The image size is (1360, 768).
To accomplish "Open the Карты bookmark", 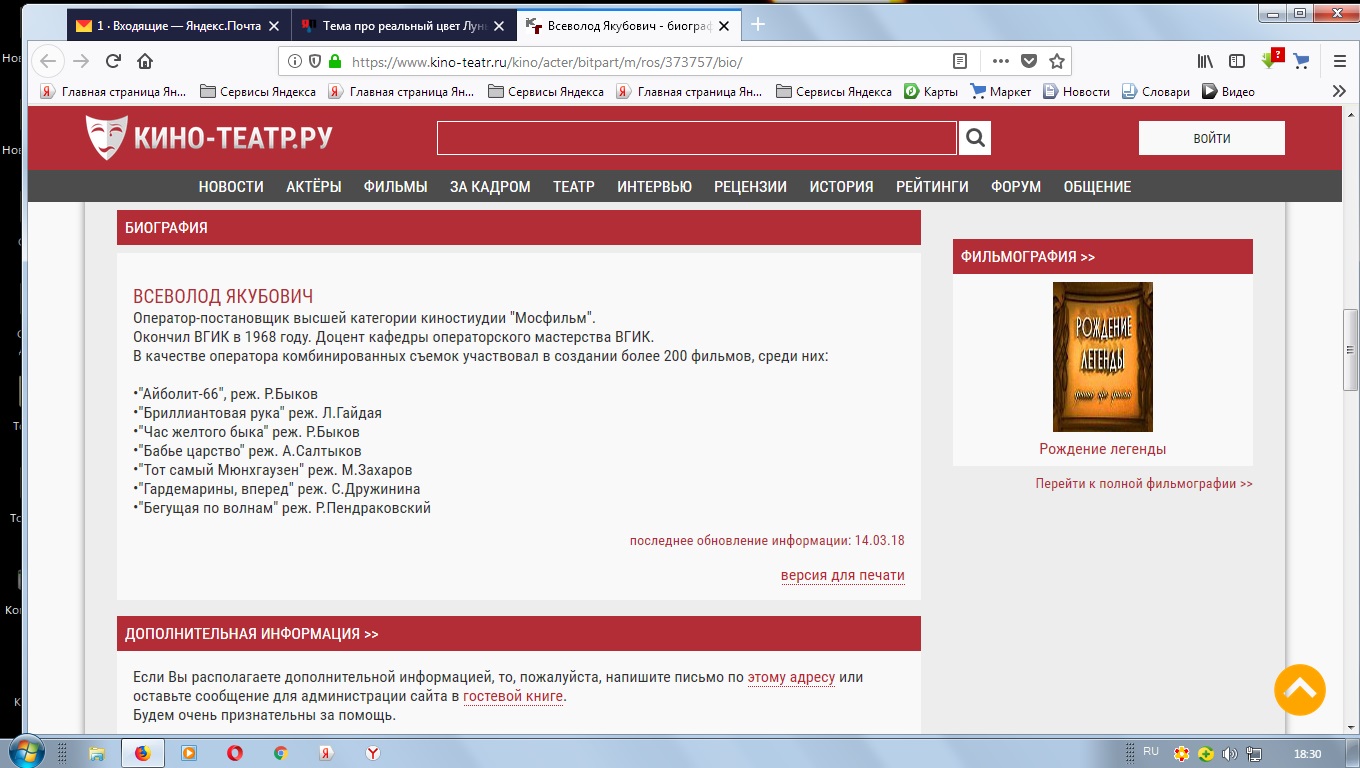I will coord(931,91).
